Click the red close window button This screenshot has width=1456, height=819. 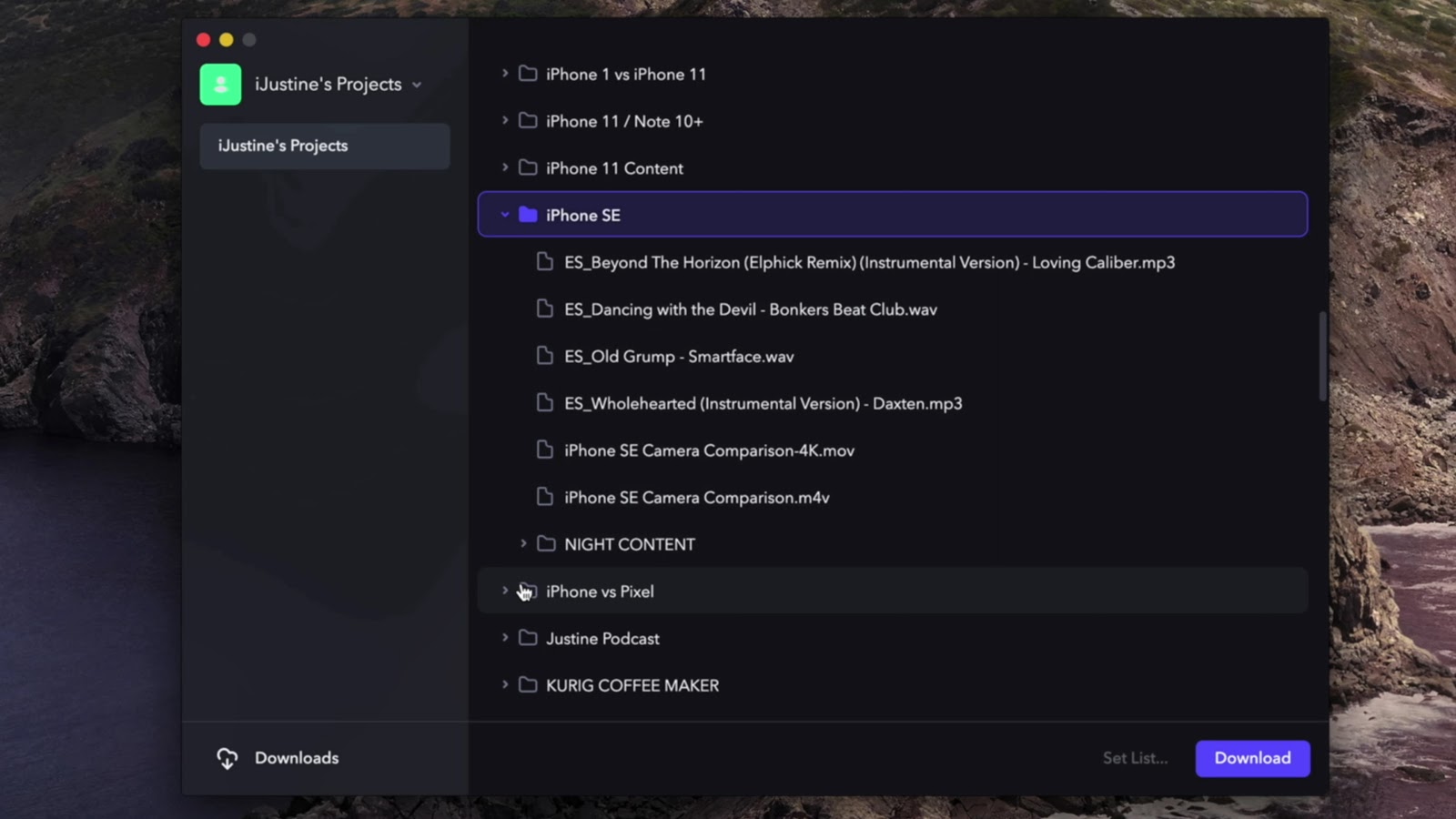203,39
